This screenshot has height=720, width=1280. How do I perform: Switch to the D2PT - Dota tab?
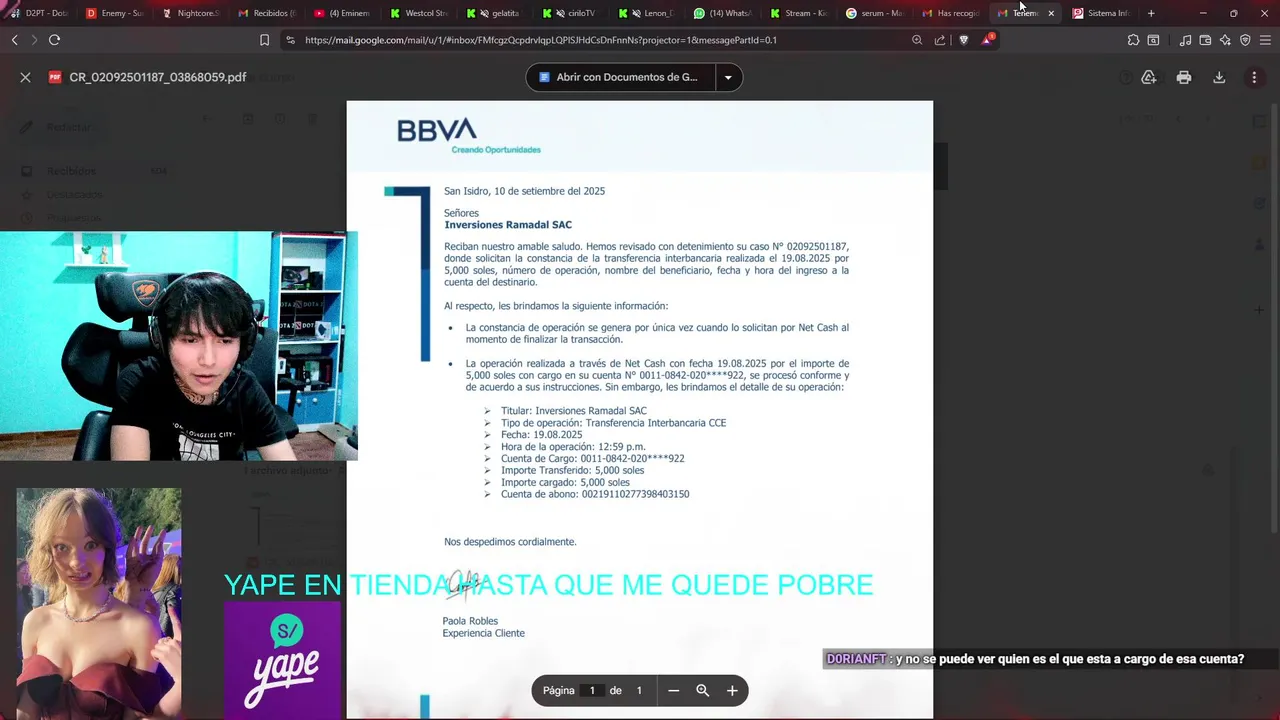[x=39, y=13]
